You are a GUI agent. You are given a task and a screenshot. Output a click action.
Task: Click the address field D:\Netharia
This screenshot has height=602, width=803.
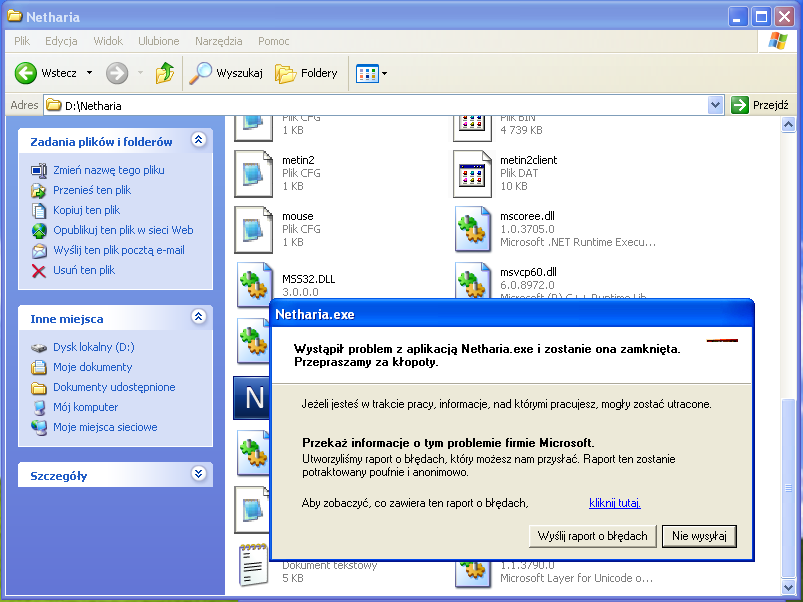tap(376, 105)
